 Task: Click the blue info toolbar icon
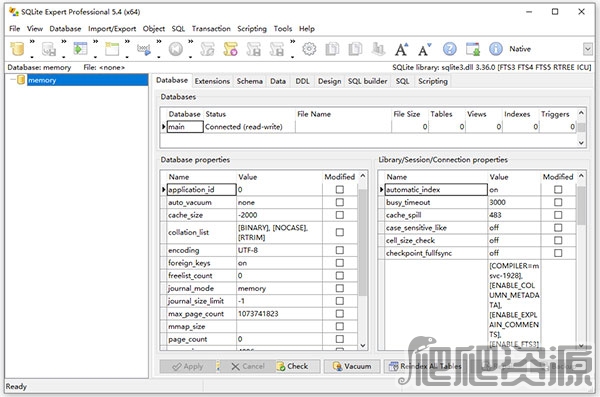(x=496, y=49)
